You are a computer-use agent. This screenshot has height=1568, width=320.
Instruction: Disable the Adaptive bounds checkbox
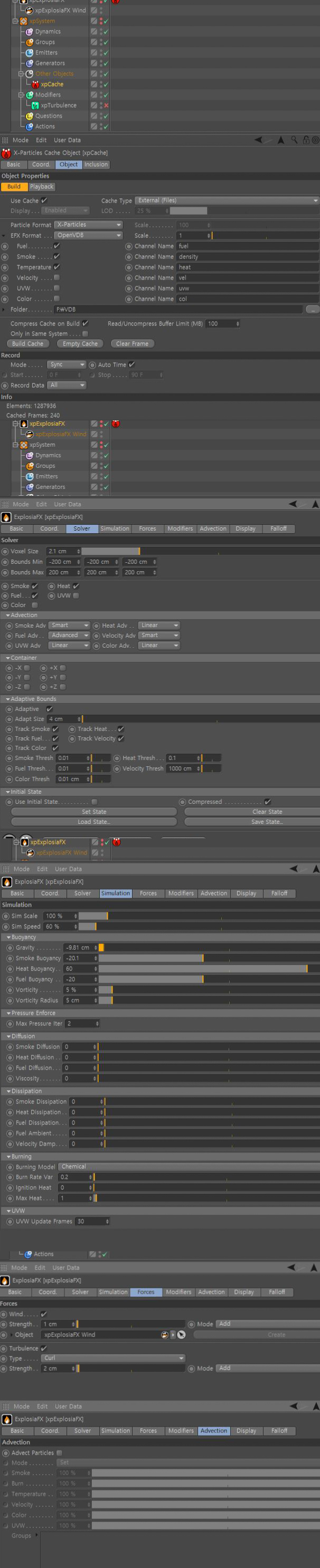pos(49,708)
